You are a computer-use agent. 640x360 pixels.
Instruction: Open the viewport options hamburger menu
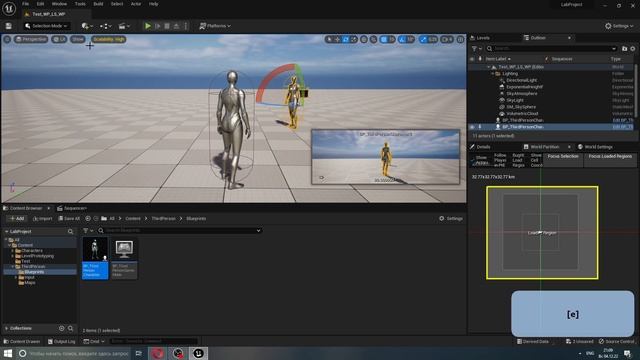(x=7, y=39)
